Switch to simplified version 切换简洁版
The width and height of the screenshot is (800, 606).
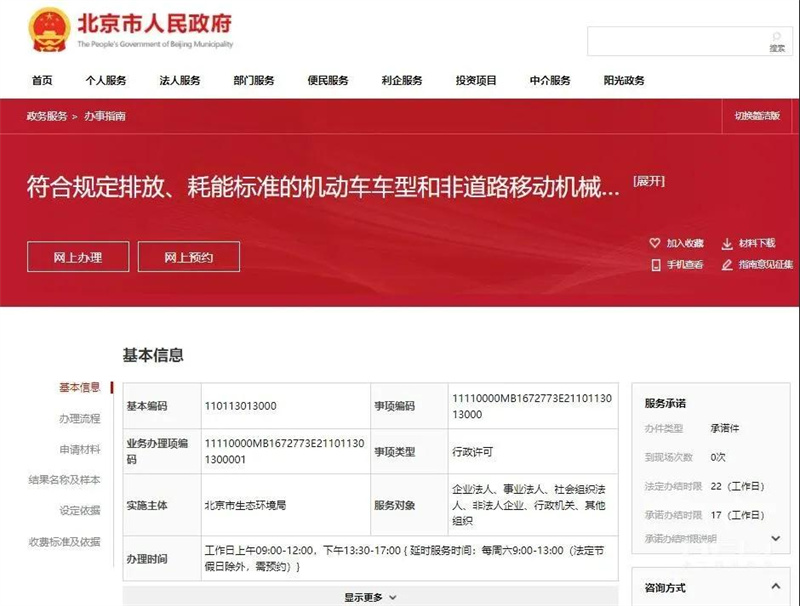[x=757, y=116]
